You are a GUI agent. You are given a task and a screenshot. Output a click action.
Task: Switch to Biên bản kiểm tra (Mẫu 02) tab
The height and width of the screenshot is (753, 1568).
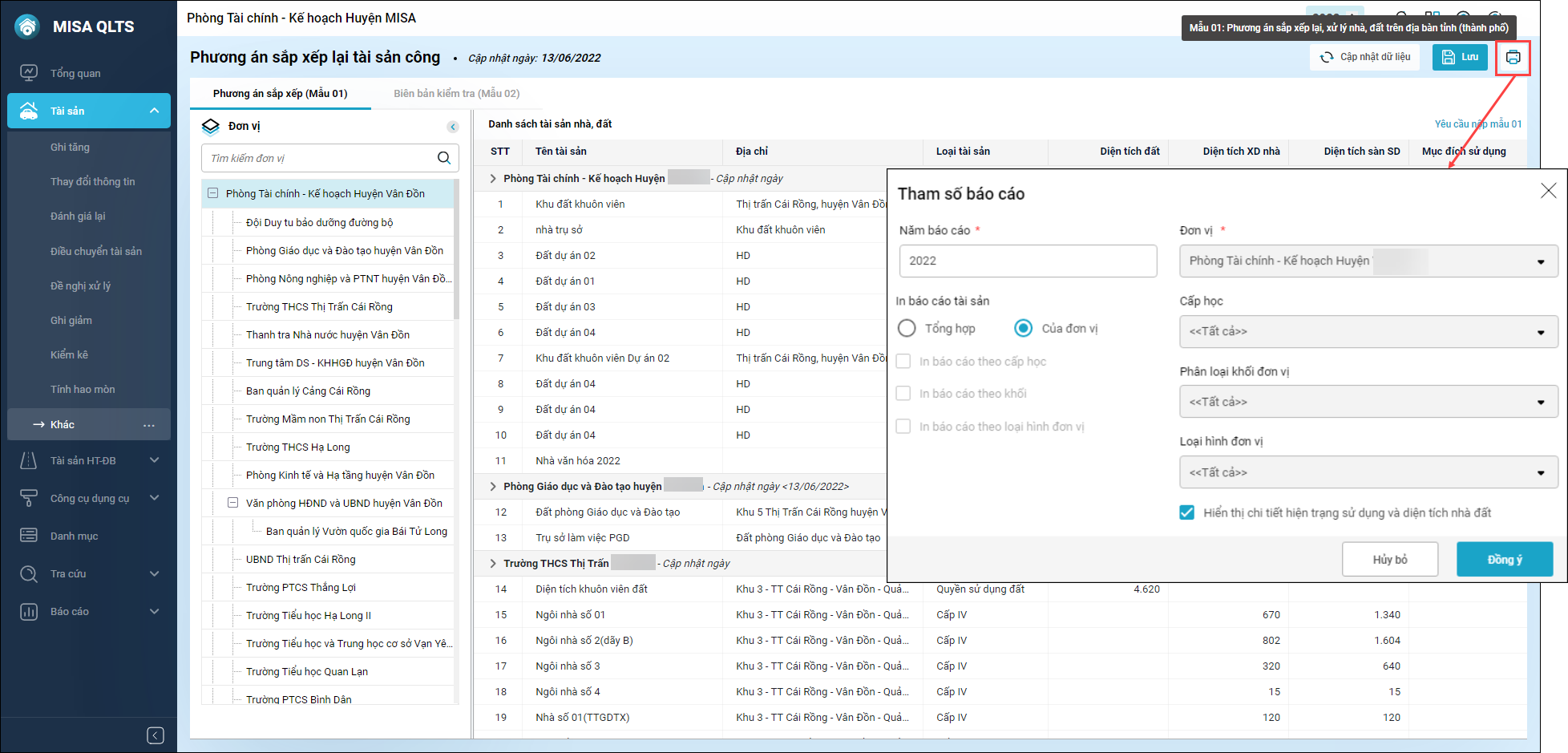point(456,94)
